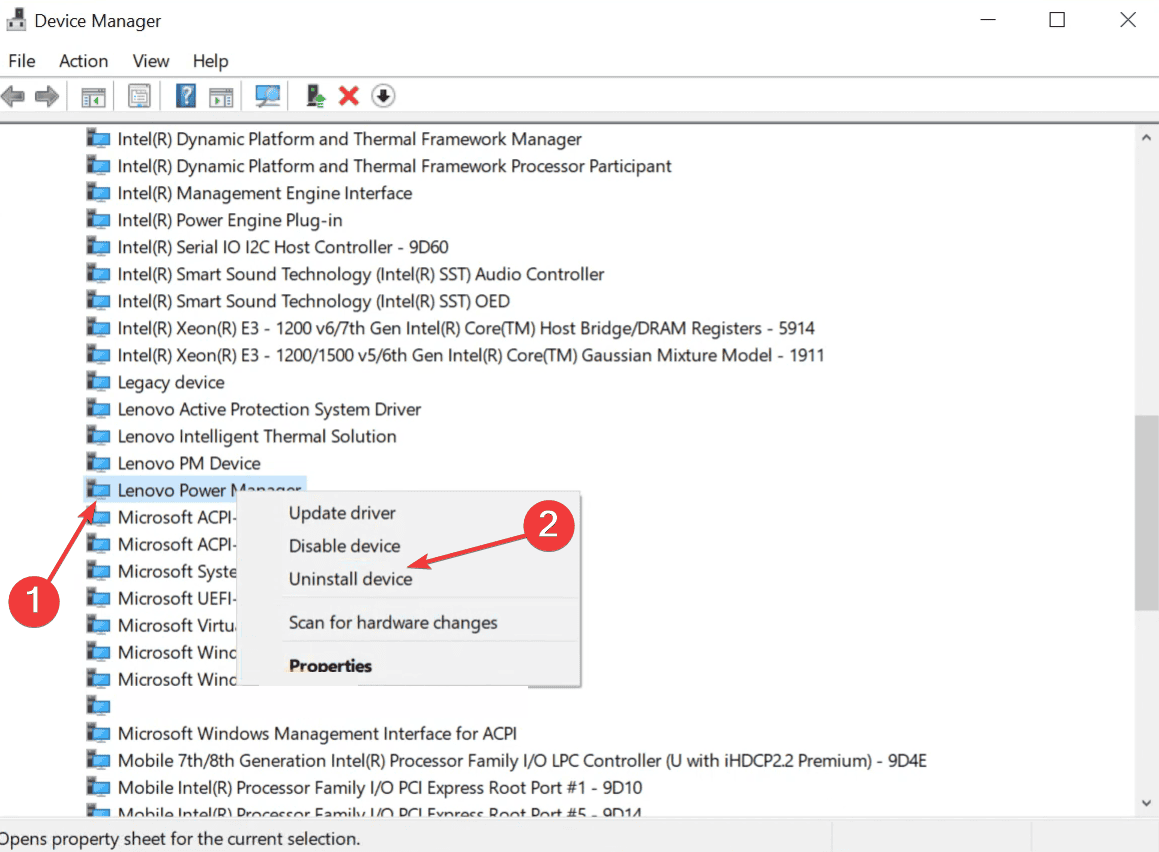Image resolution: width=1159 pixels, height=852 pixels.
Task: Open the Help menu
Action: coord(211,61)
